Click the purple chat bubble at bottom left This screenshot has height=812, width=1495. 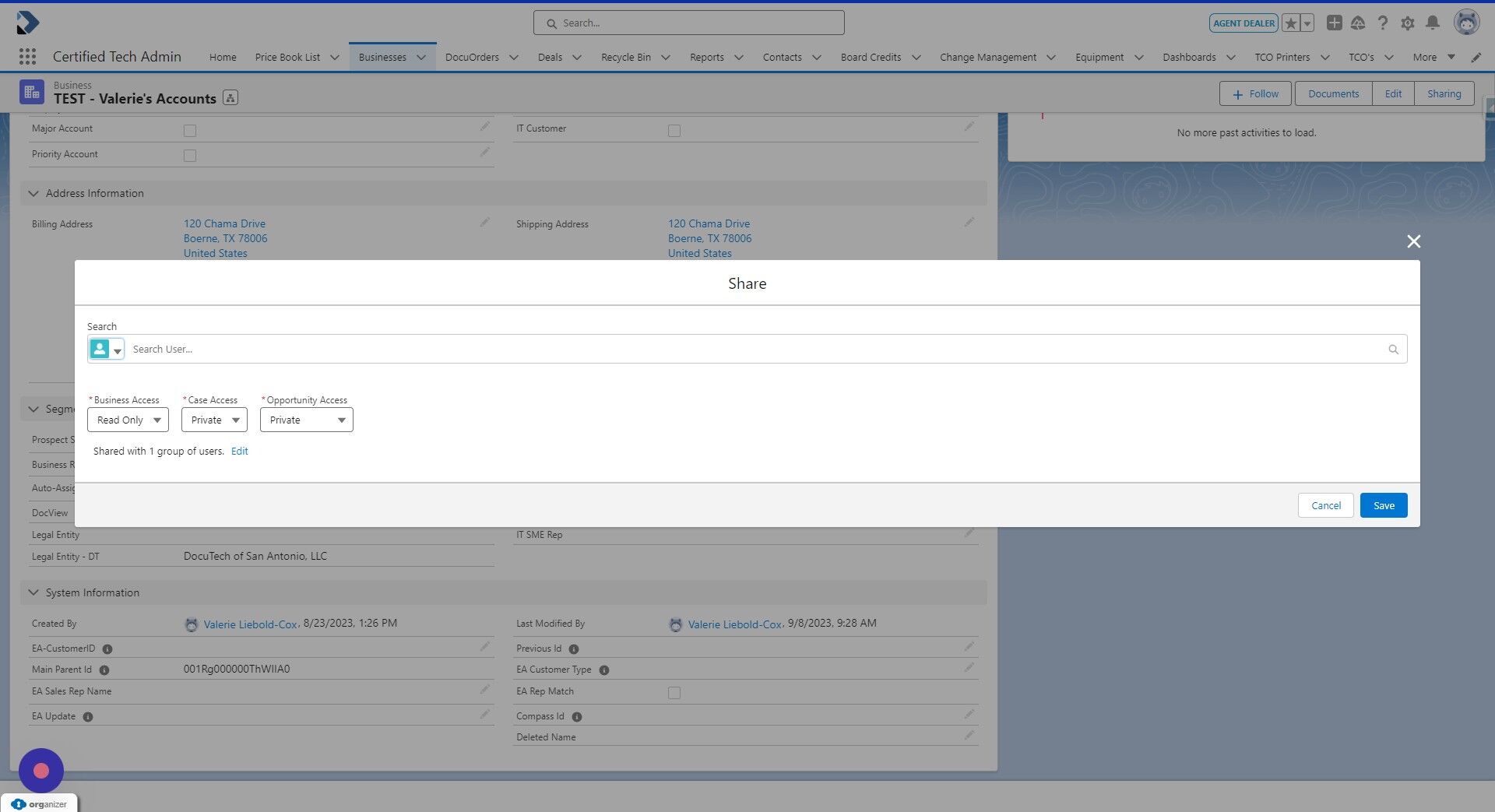pyautogui.click(x=40, y=770)
